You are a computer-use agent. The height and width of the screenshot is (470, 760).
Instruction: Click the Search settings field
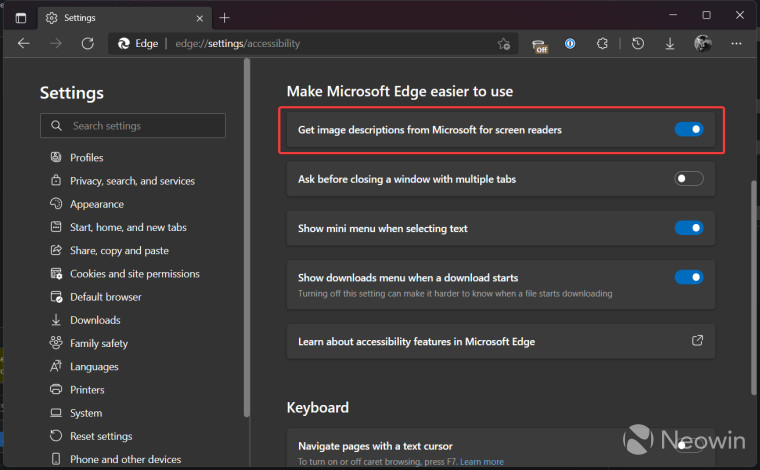coord(133,125)
